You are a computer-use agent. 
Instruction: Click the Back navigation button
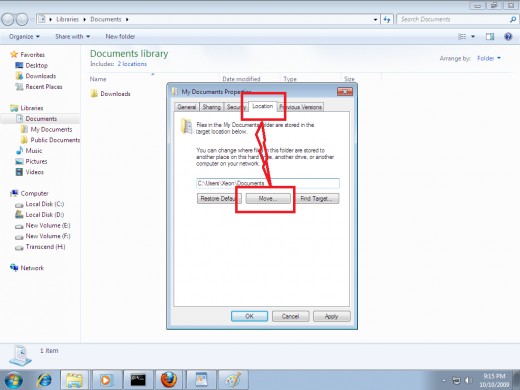[x=7, y=19]
